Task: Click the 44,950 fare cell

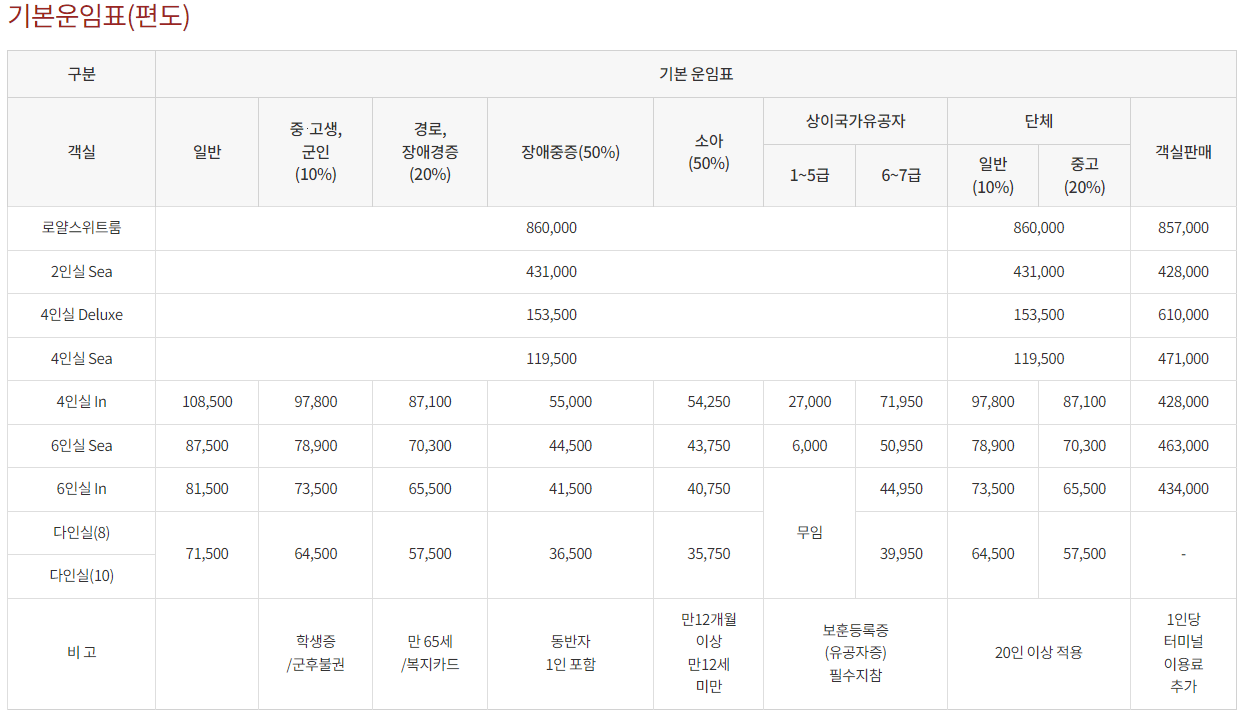Action: (x=901, y=489)
